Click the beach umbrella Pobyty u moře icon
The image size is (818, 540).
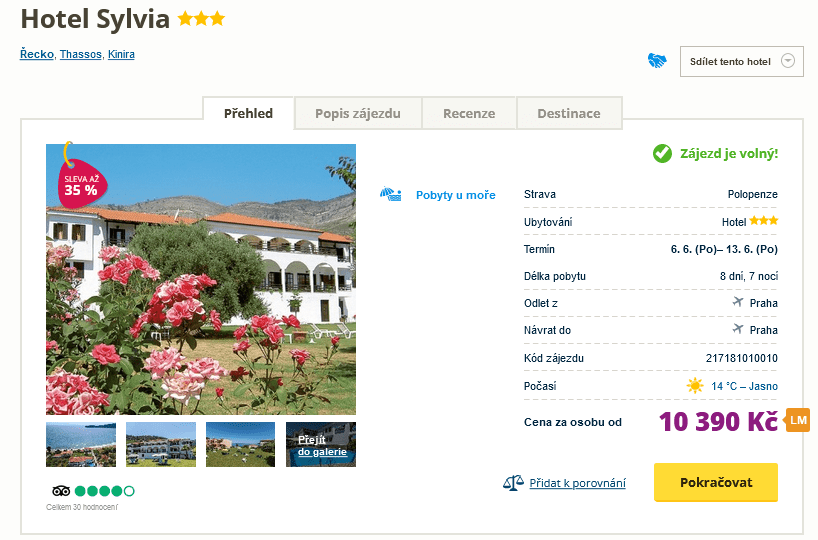click(x=391, y=194)
